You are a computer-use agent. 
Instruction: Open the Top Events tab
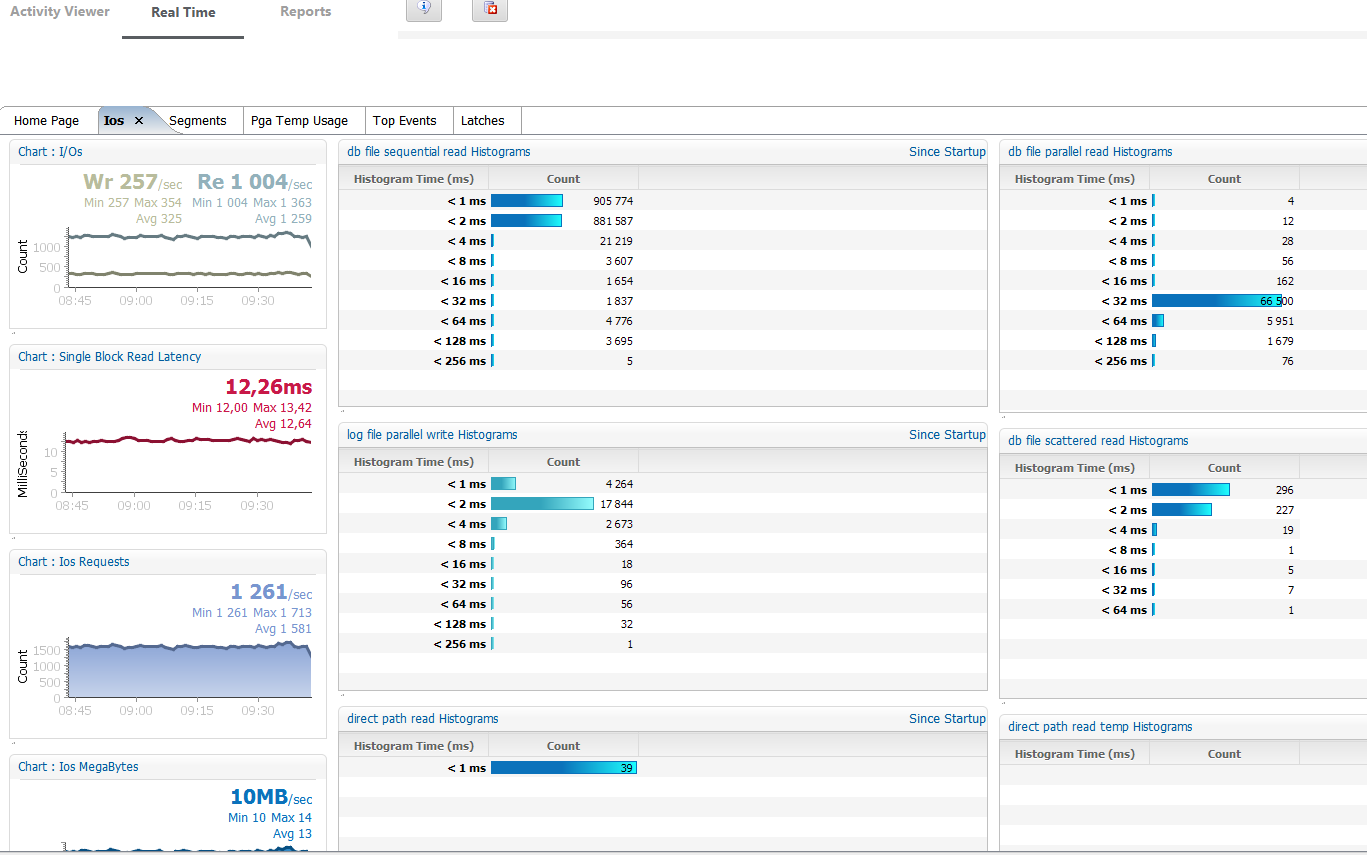tap(404, 121)
